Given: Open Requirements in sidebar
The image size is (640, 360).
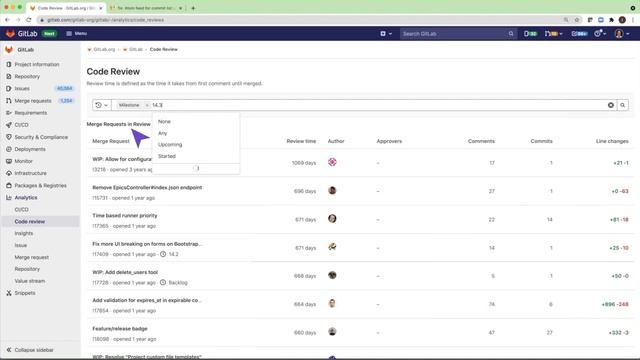Looking at the screenshot, I should coord(31,113).
